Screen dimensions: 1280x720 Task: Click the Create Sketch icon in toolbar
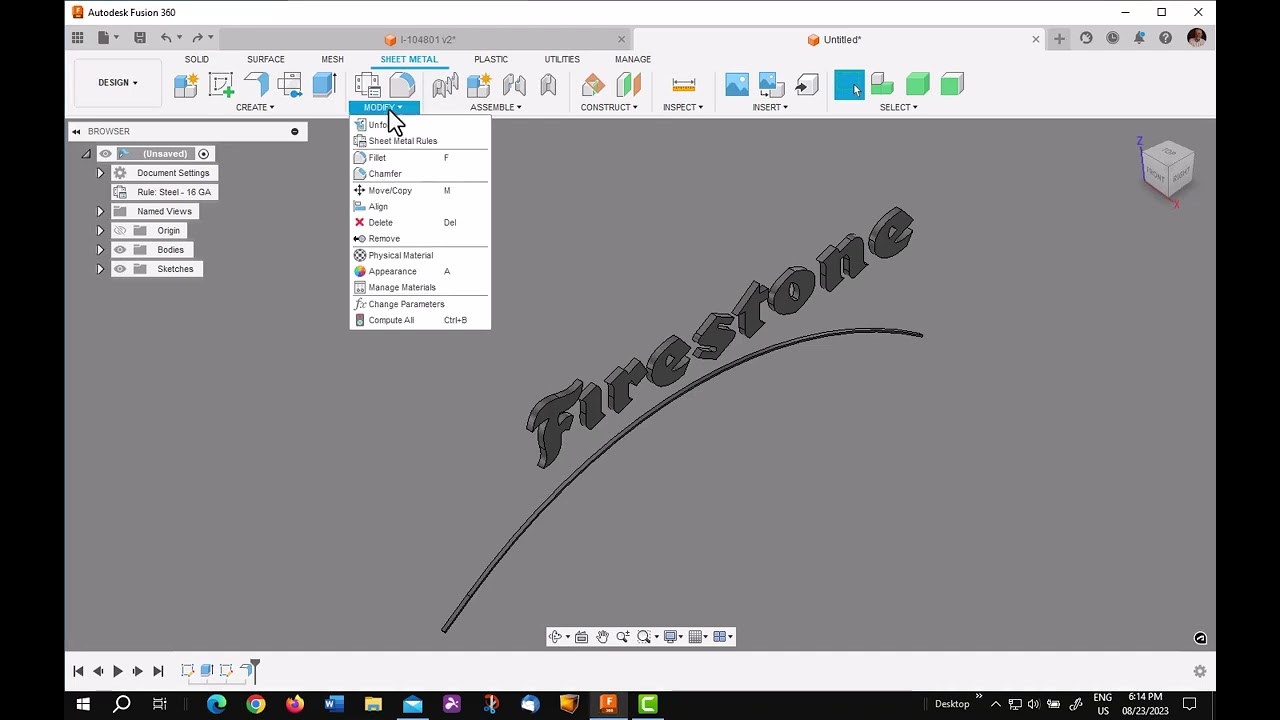point(220,85)
